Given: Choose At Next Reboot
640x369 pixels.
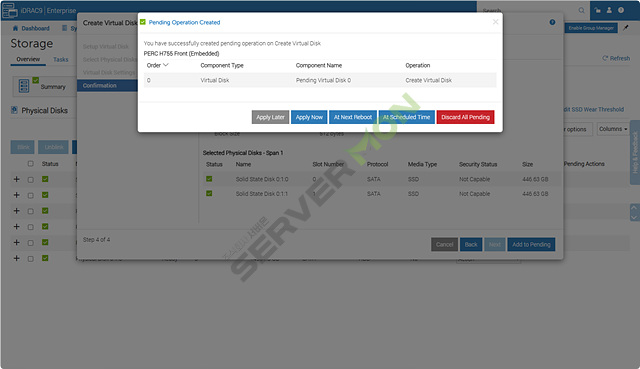Looking at the screenshot, I should (x=353, y=117).
